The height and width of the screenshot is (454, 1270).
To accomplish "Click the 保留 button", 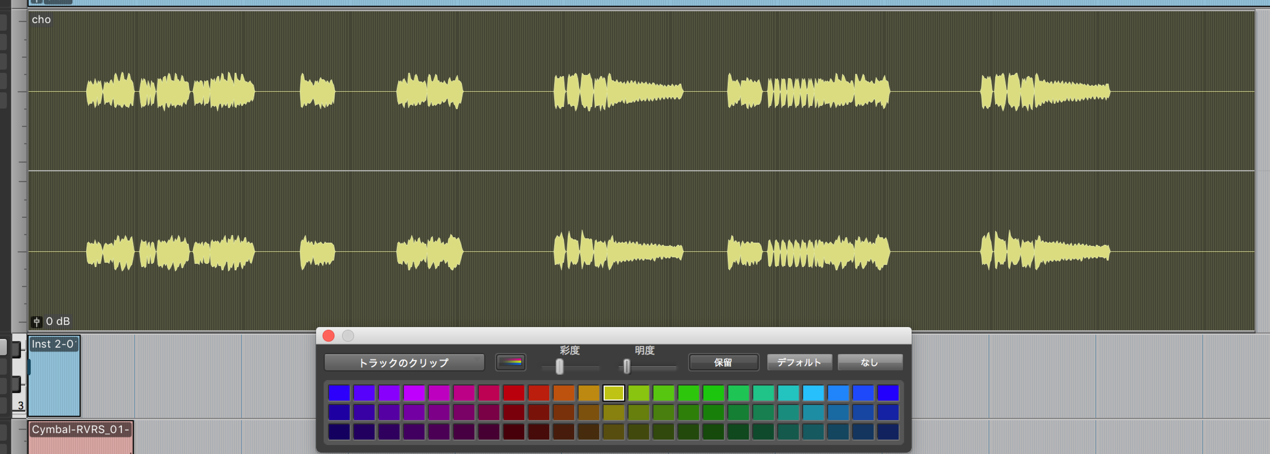I will point(723,362).
